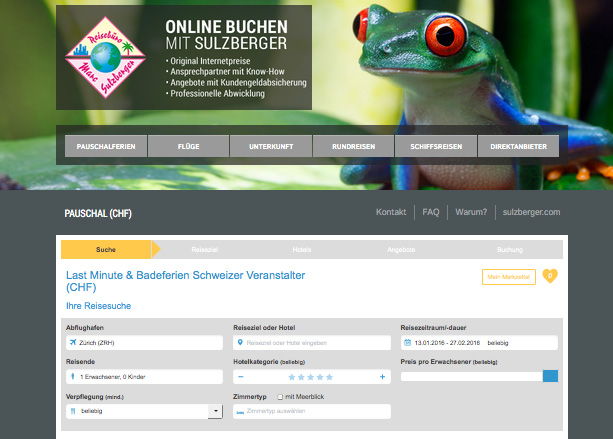Click the person icon in Reisende
Image resolution: width=613 pixels, height=439 pixels.
tap(73, 377)
